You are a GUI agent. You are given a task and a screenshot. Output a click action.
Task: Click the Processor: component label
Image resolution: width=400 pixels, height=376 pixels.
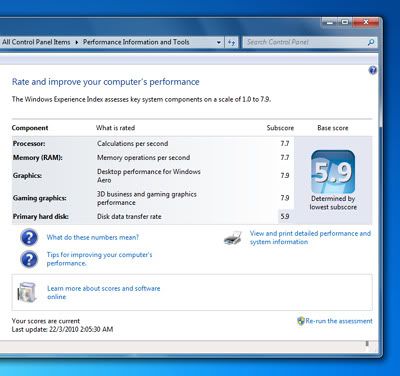[x=29, y=144]
